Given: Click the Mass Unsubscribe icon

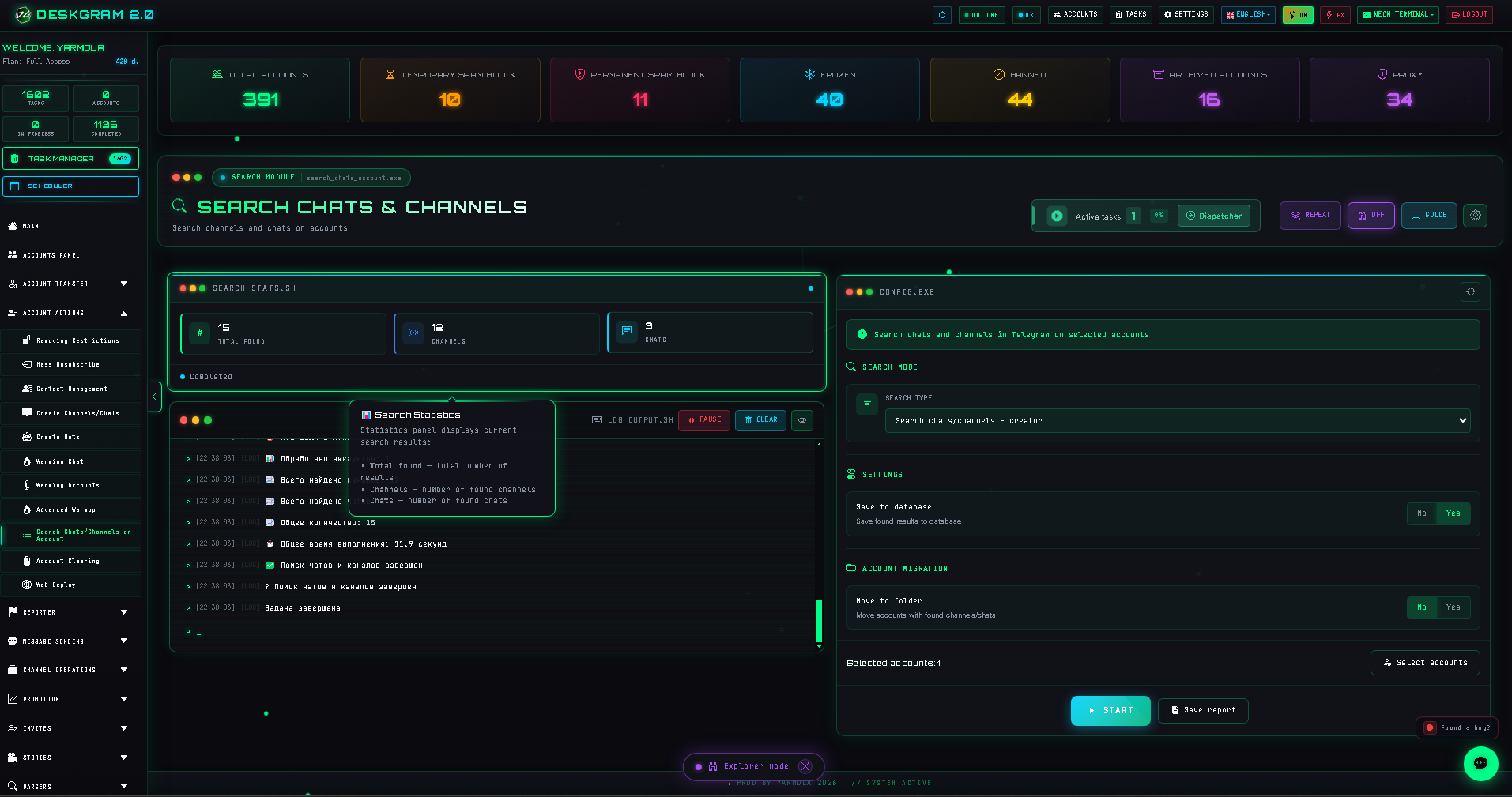Looking at the screenshot, I should pyautogui.click(x=27, y=364).
